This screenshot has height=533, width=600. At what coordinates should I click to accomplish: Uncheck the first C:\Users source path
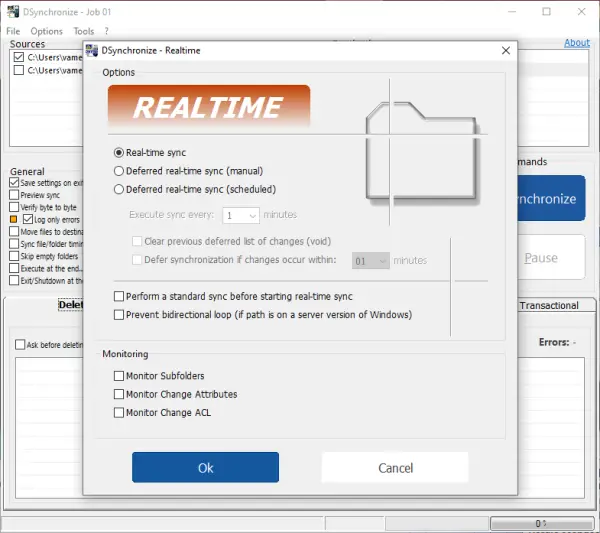point(19,57)
